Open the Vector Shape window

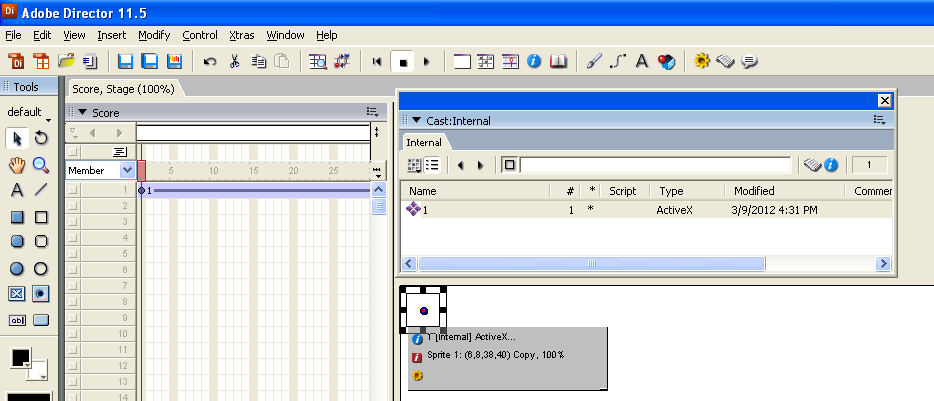618,61
